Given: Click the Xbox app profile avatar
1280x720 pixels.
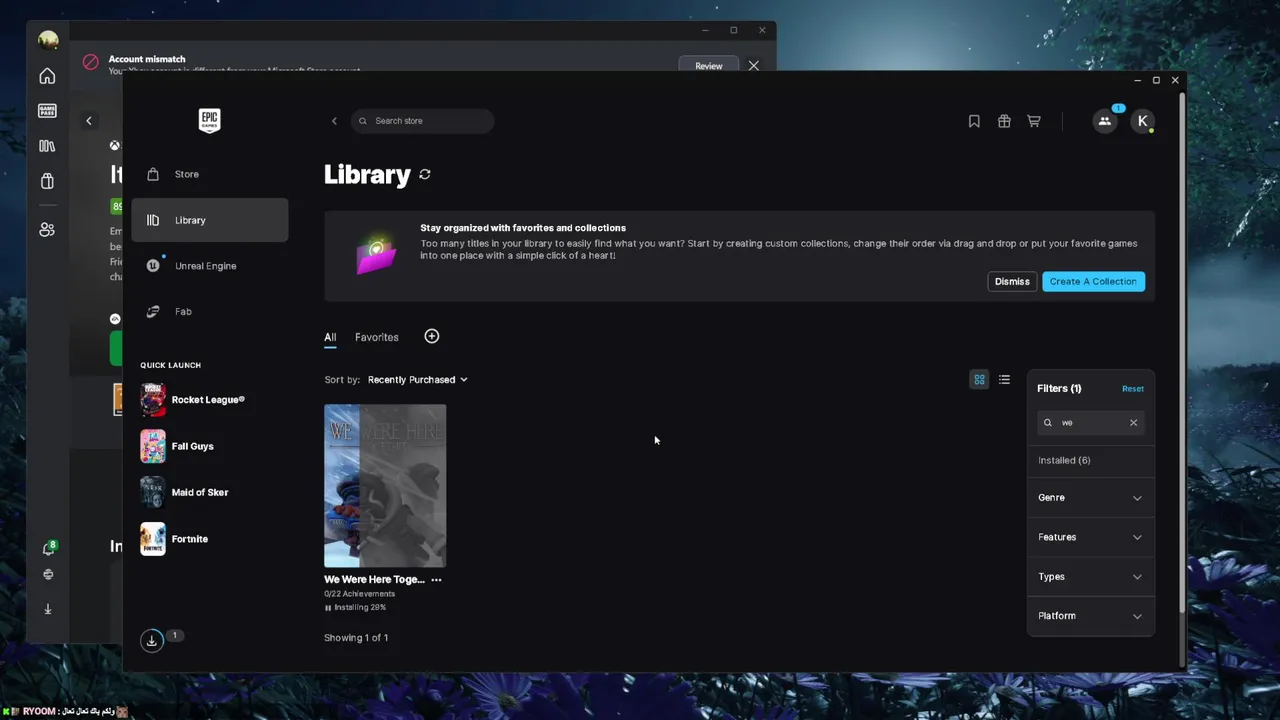Looking at the screenshot, I should (48, 40).
